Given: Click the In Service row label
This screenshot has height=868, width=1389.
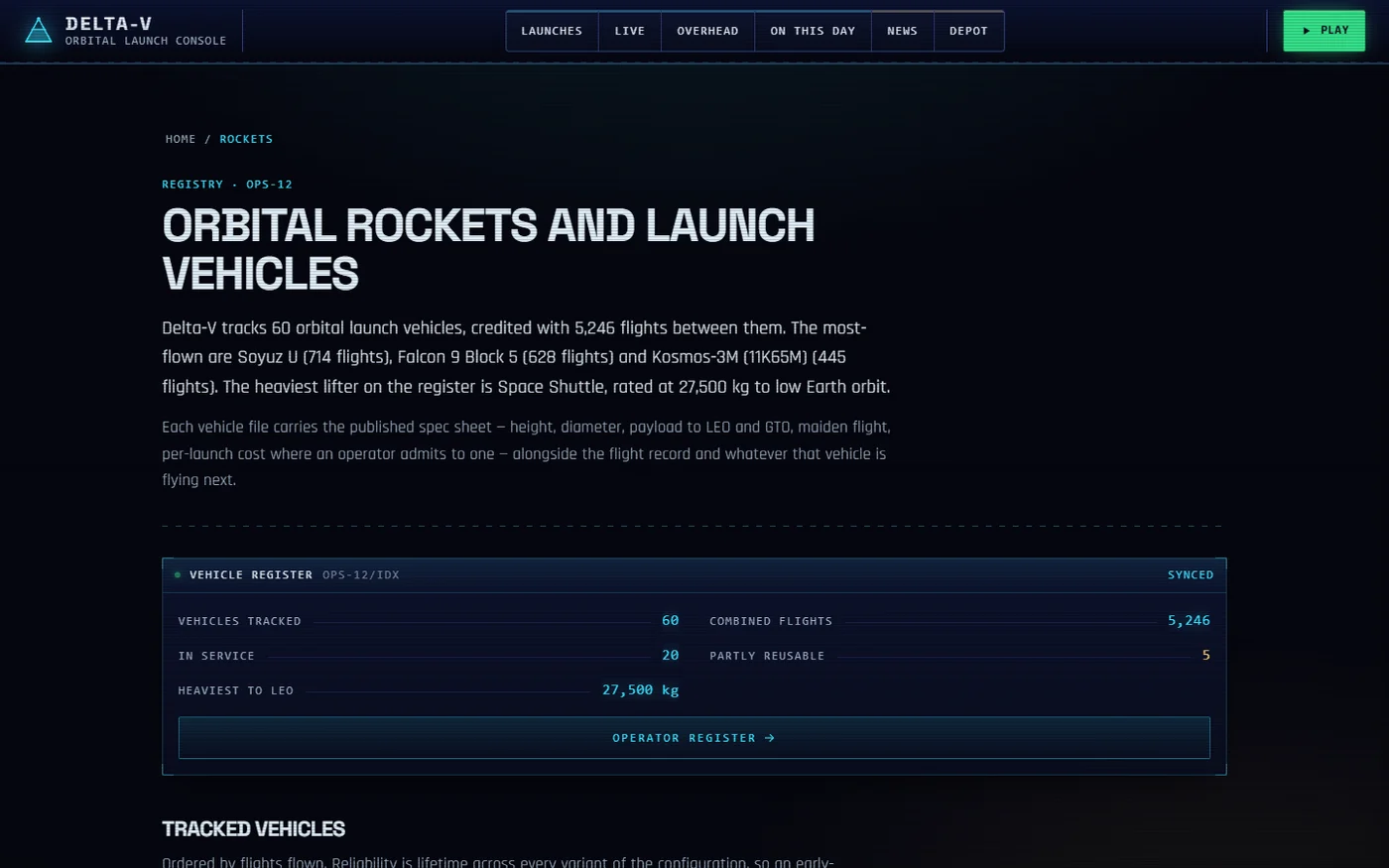Looking at the screenshot, I should coord(216,657).
